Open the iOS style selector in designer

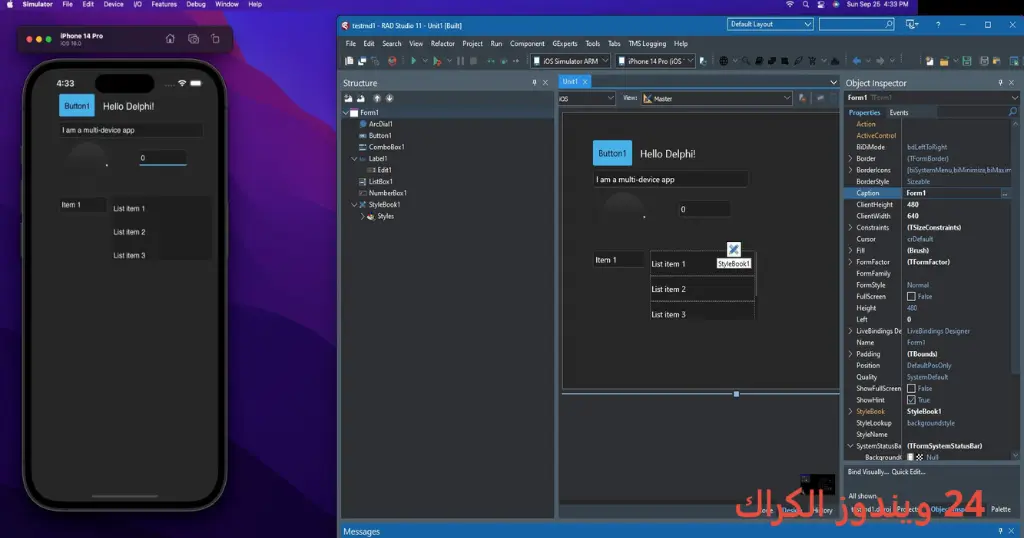[586, 99]
